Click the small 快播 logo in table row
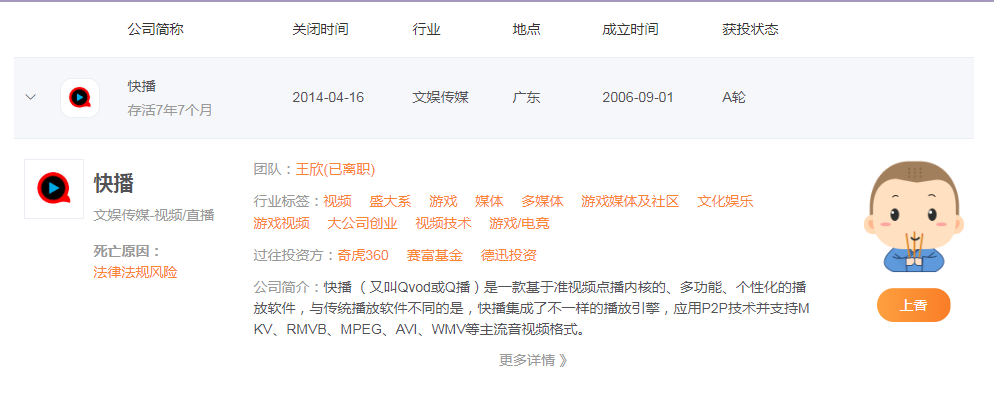Screen dimensions: 994x400 (79, 98)
